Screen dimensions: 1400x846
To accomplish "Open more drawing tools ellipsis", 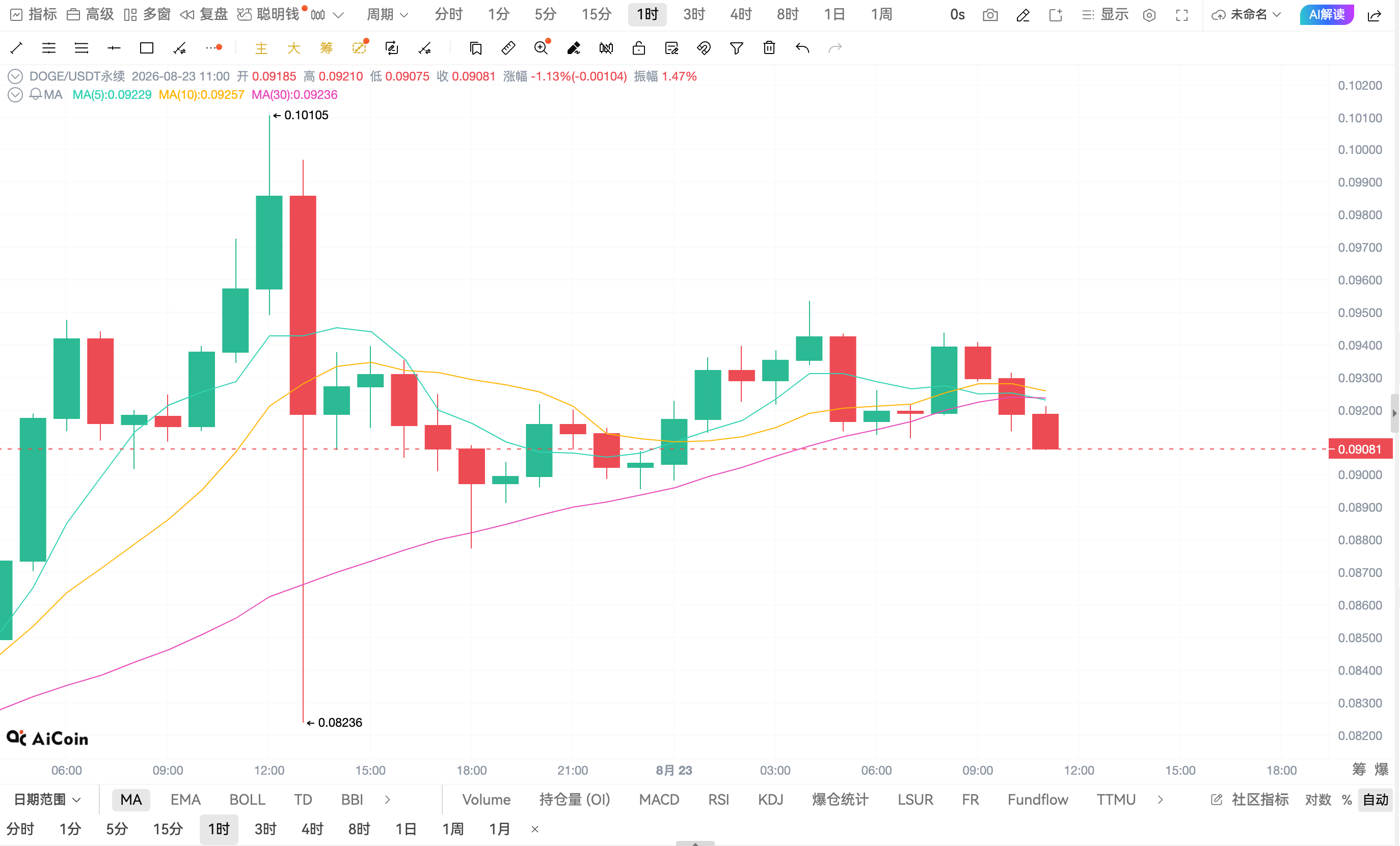I will (x=213, y=48).
